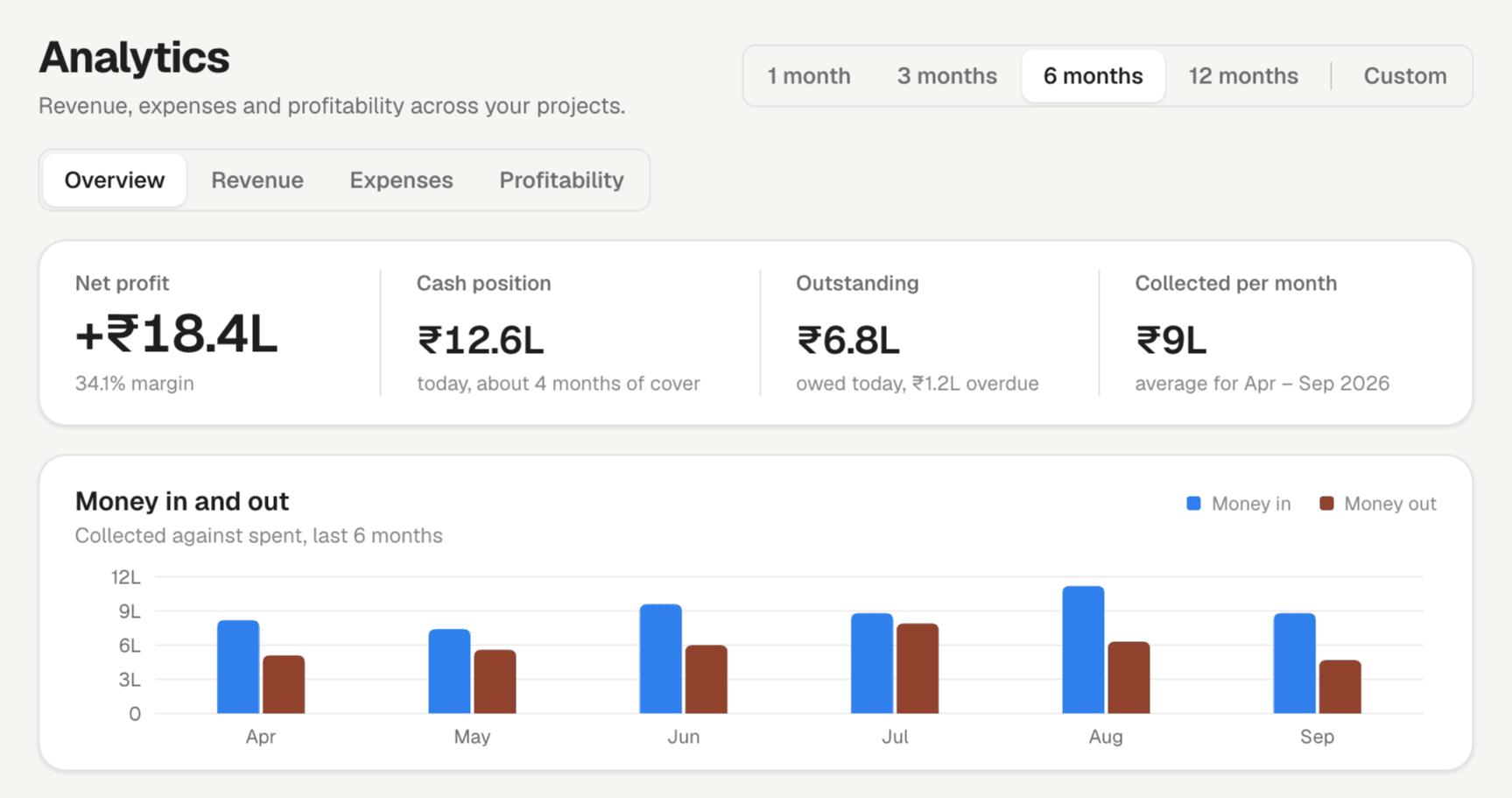The height and width of the screenshot is (798, 1512).
Task: Switch range to 3 months
Action: click(946, 76)
